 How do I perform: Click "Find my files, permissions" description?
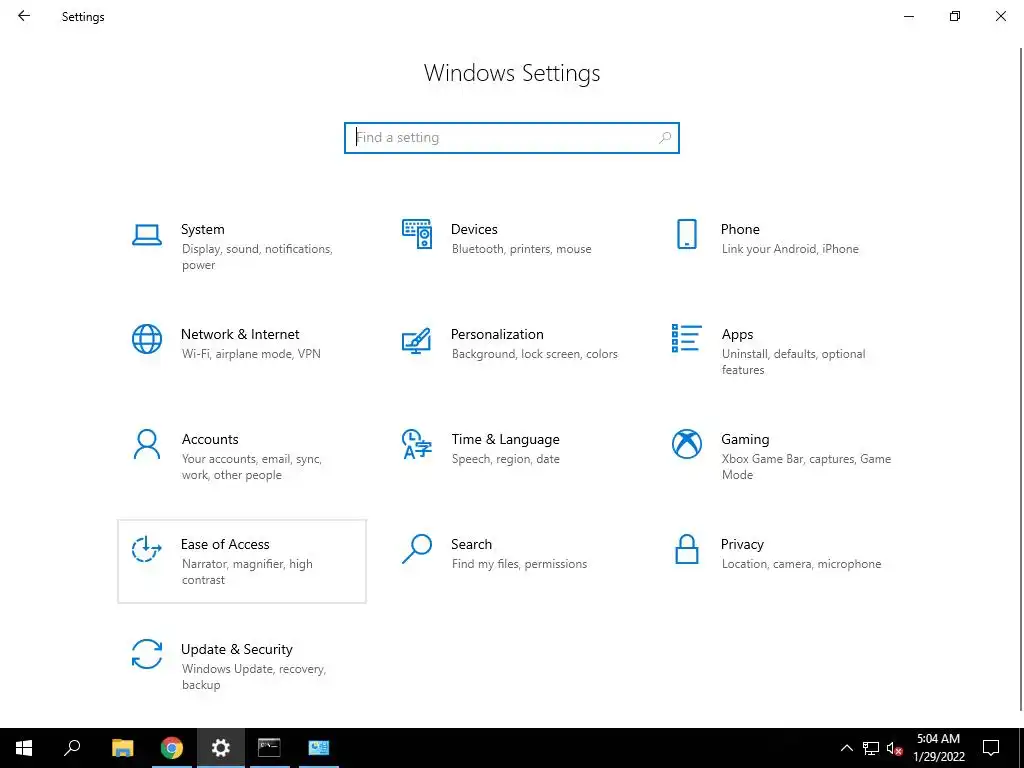tap(519, 564)
